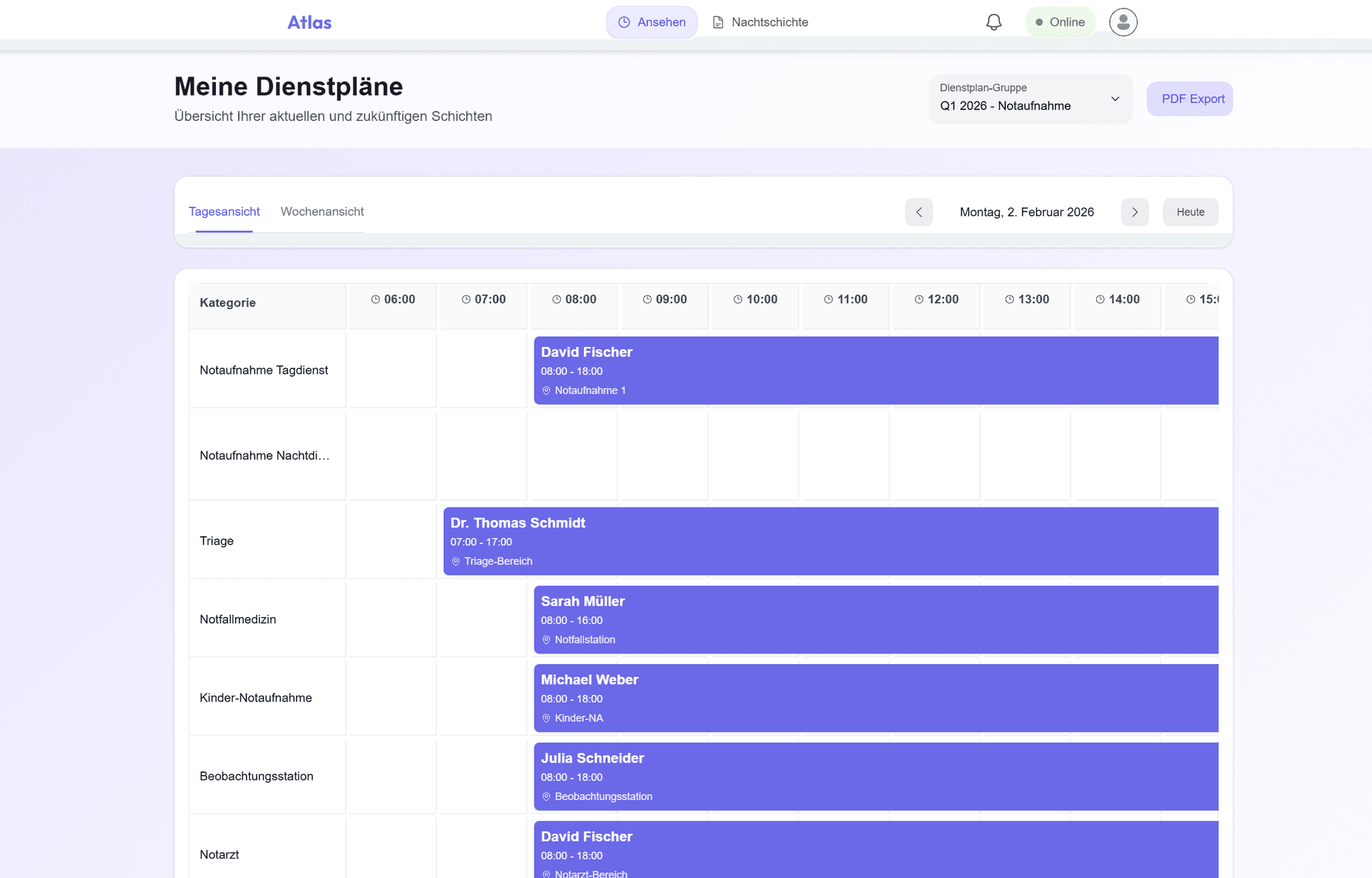Open the Ansehen navigation item

click(652, 22)
